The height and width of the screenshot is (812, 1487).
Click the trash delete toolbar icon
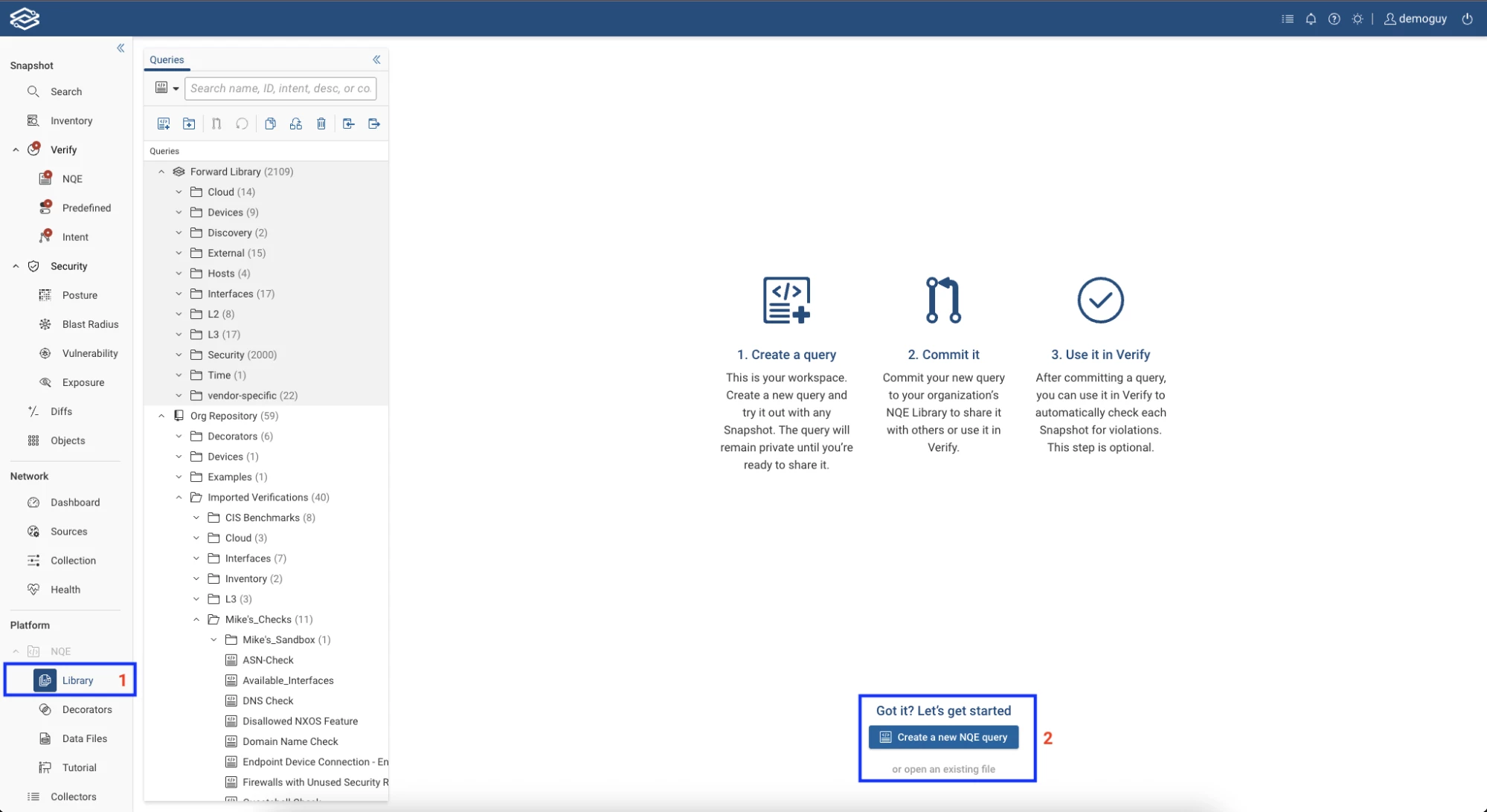coord(321,123)
